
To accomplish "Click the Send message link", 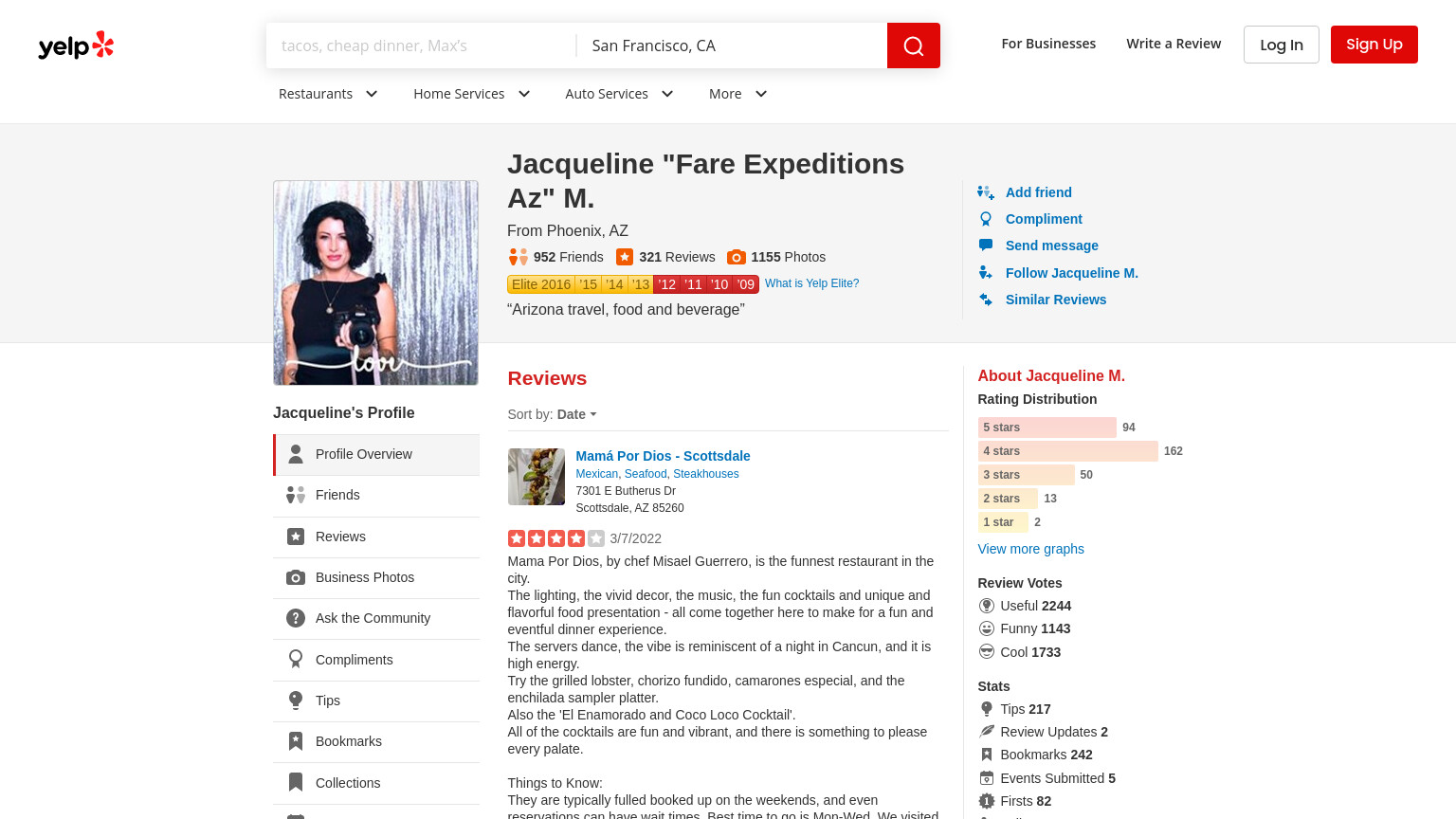I will click(x=1052, y=246).
